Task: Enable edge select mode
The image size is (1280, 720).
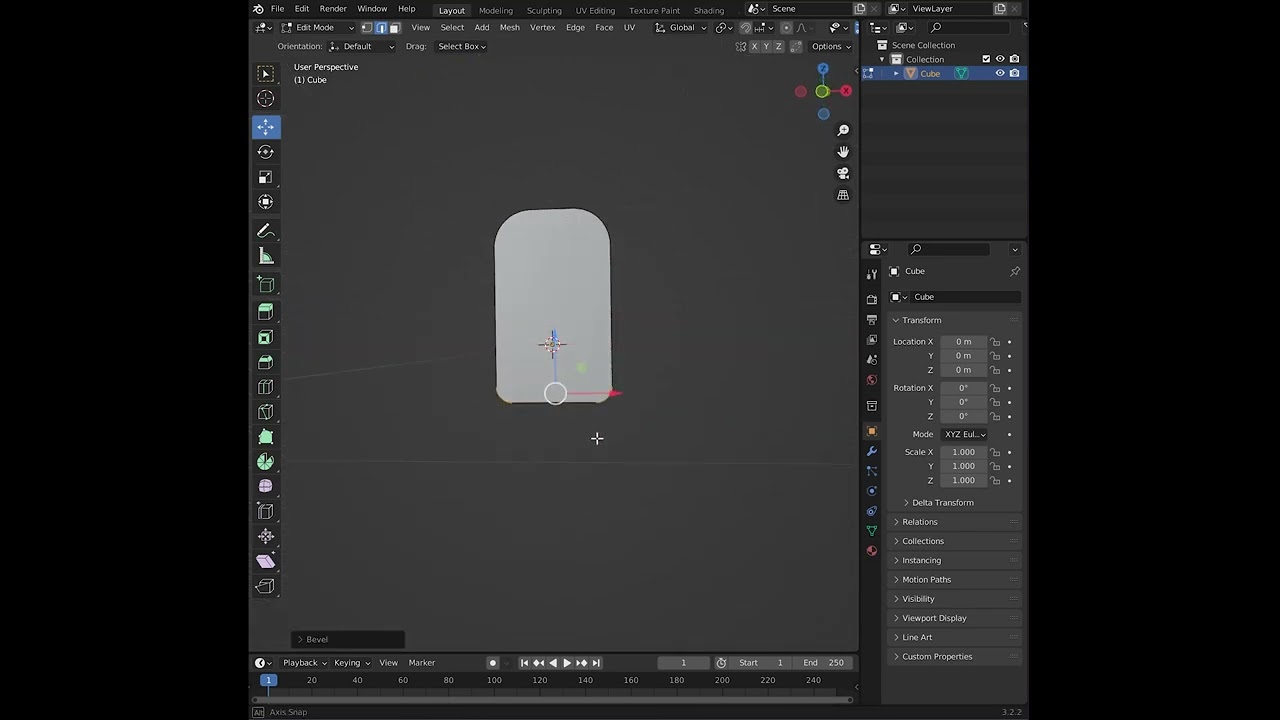Action: (x=381, y=28)
